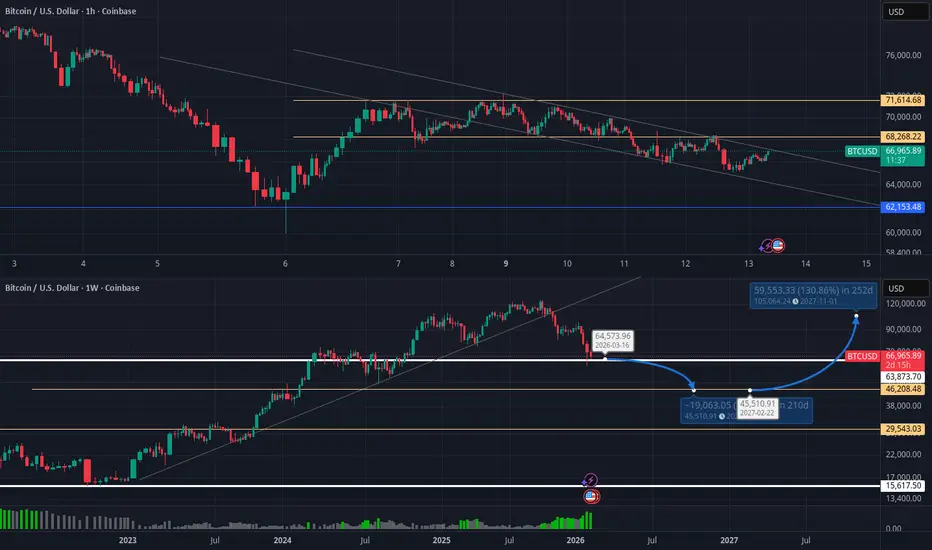This screenshot has height=550, width=932.
Task: Click date 15 on the 1h time axis
Action: pyautogui.click(x=866, y=263)
